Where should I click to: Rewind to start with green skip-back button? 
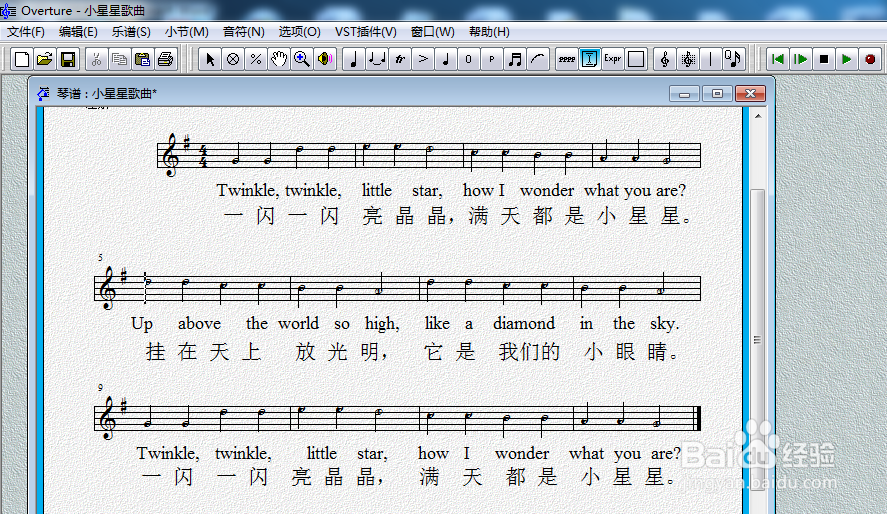pos(778,59)
